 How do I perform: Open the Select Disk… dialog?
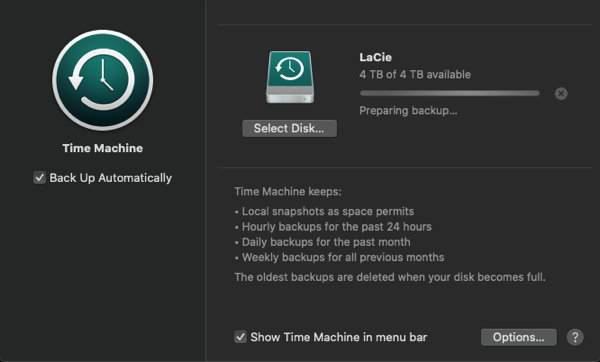(289, 128)
